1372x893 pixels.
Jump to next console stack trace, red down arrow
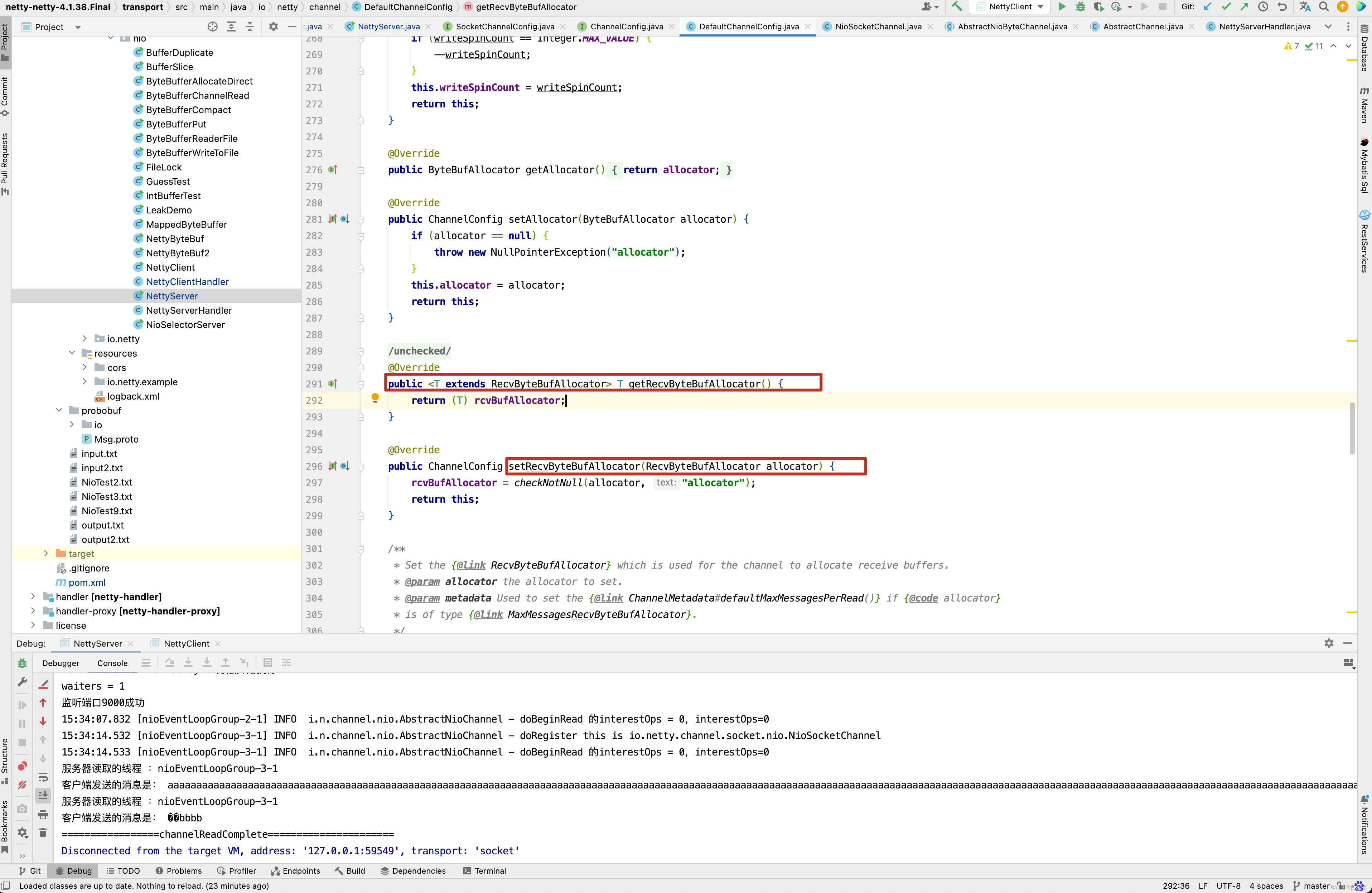[43, 721]
